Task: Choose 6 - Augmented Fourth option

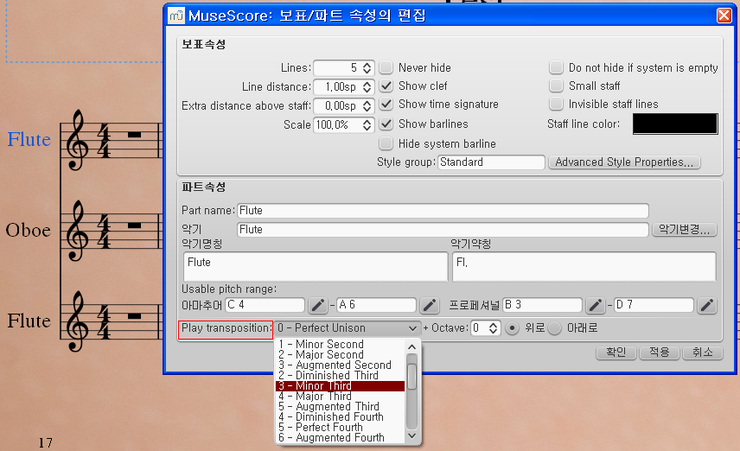Action: tap(340, 437)
